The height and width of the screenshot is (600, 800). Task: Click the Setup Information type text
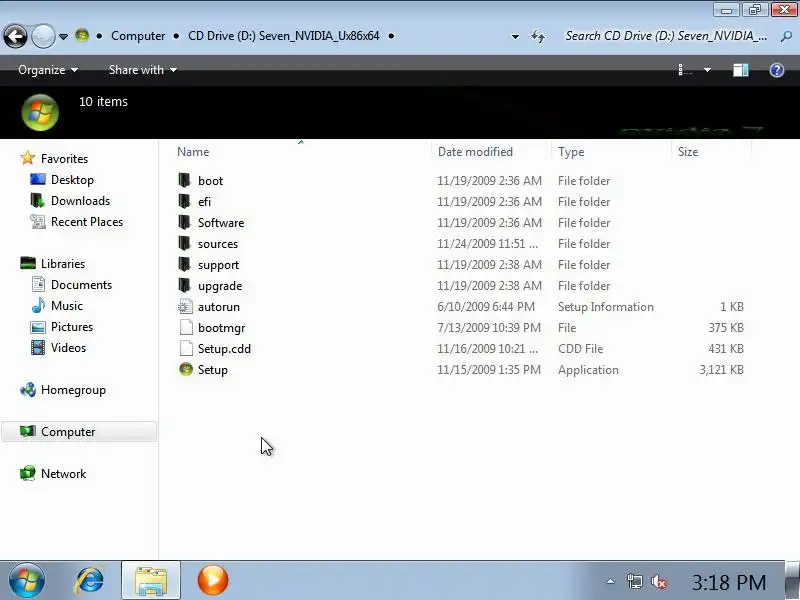606,307
